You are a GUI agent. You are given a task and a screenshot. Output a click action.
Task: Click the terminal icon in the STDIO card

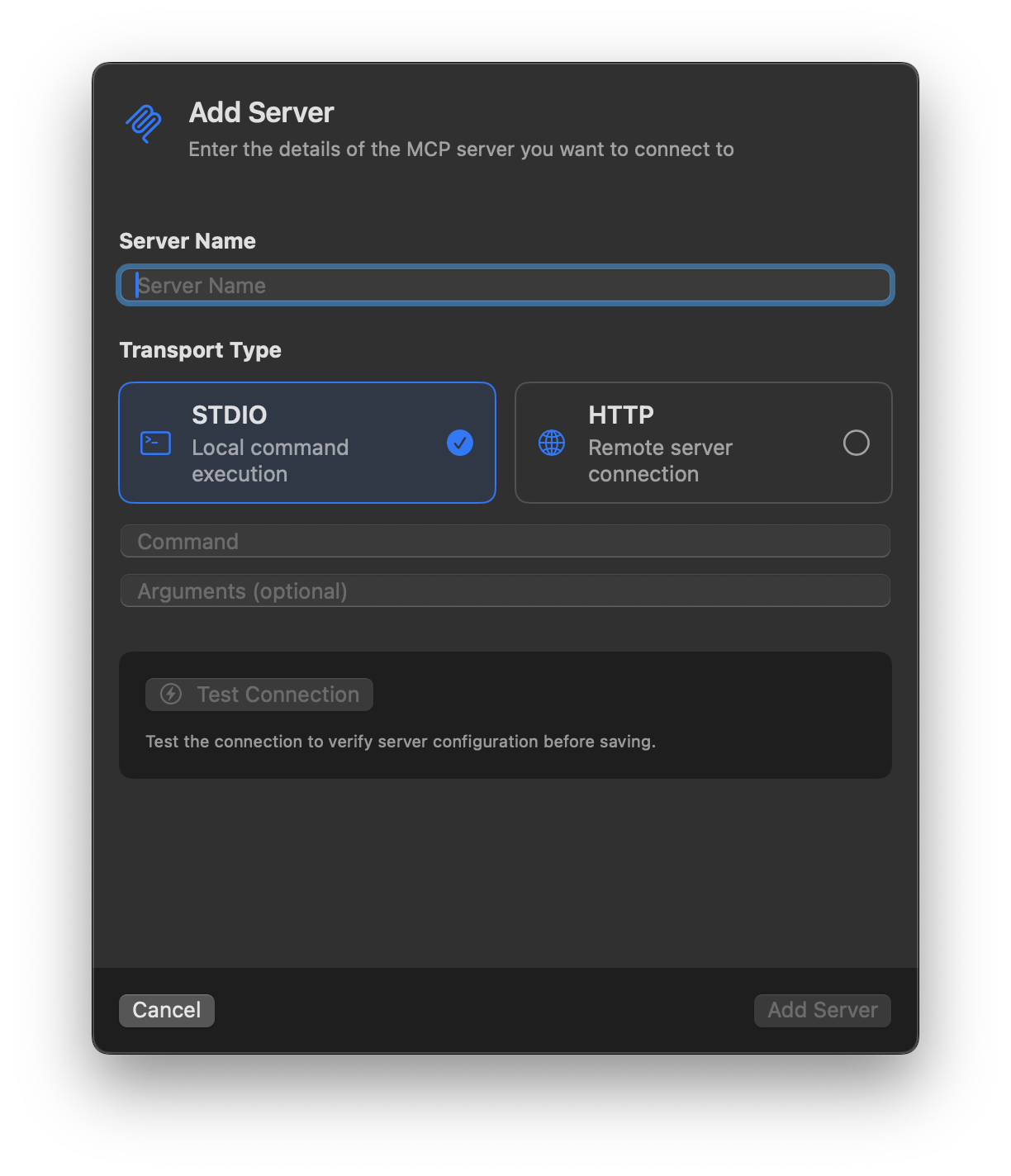click(x=155, y=443)
